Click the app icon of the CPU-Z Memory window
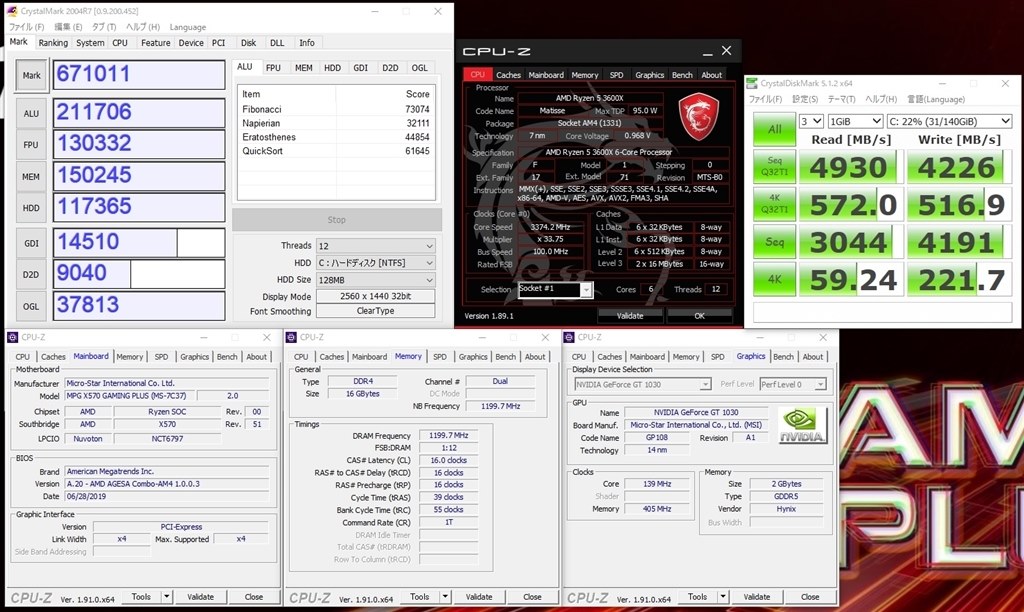 [291, 337]
